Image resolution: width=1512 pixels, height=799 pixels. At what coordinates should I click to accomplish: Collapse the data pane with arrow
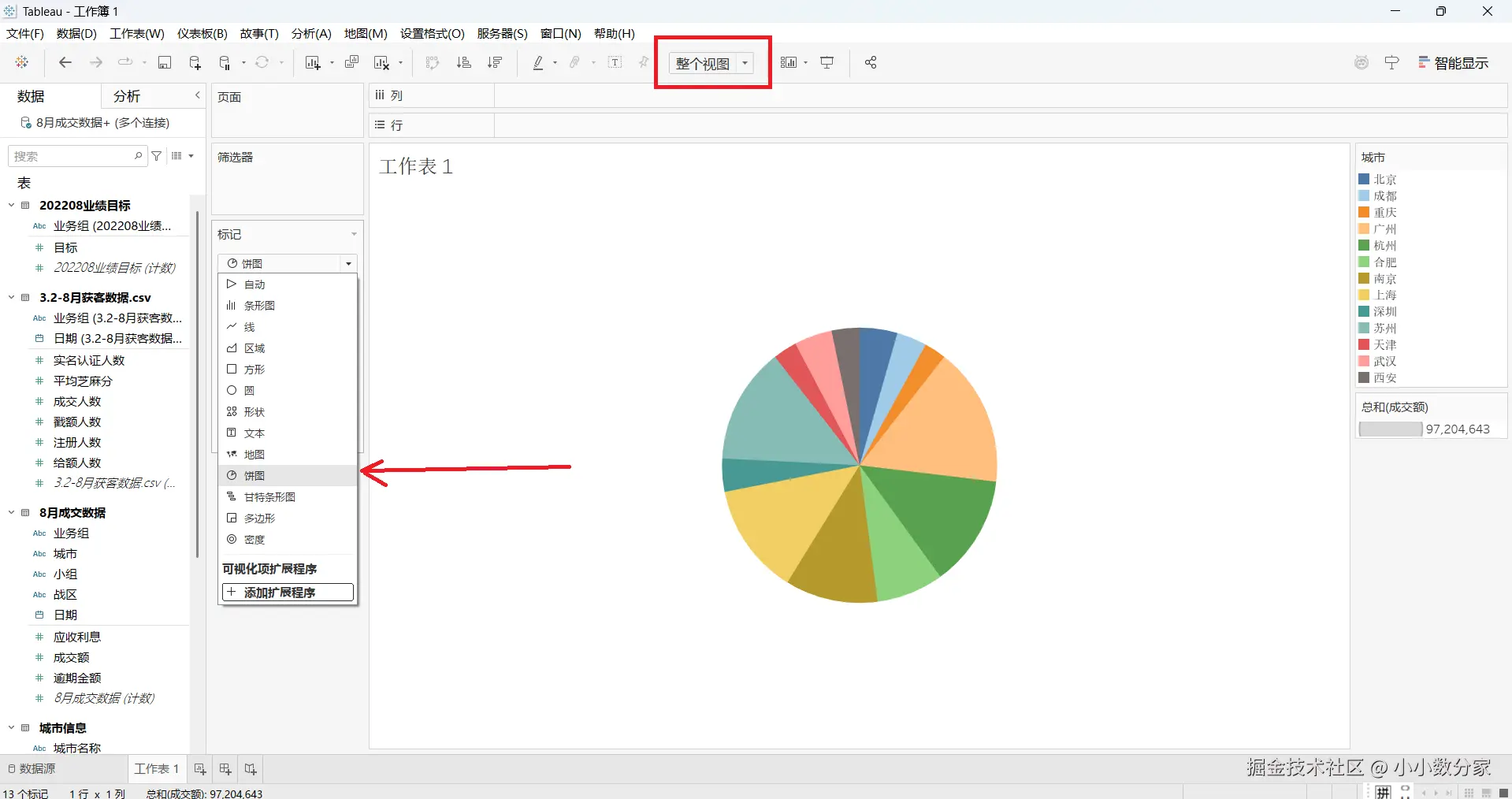pyautogui.click(x=198, y=95)
